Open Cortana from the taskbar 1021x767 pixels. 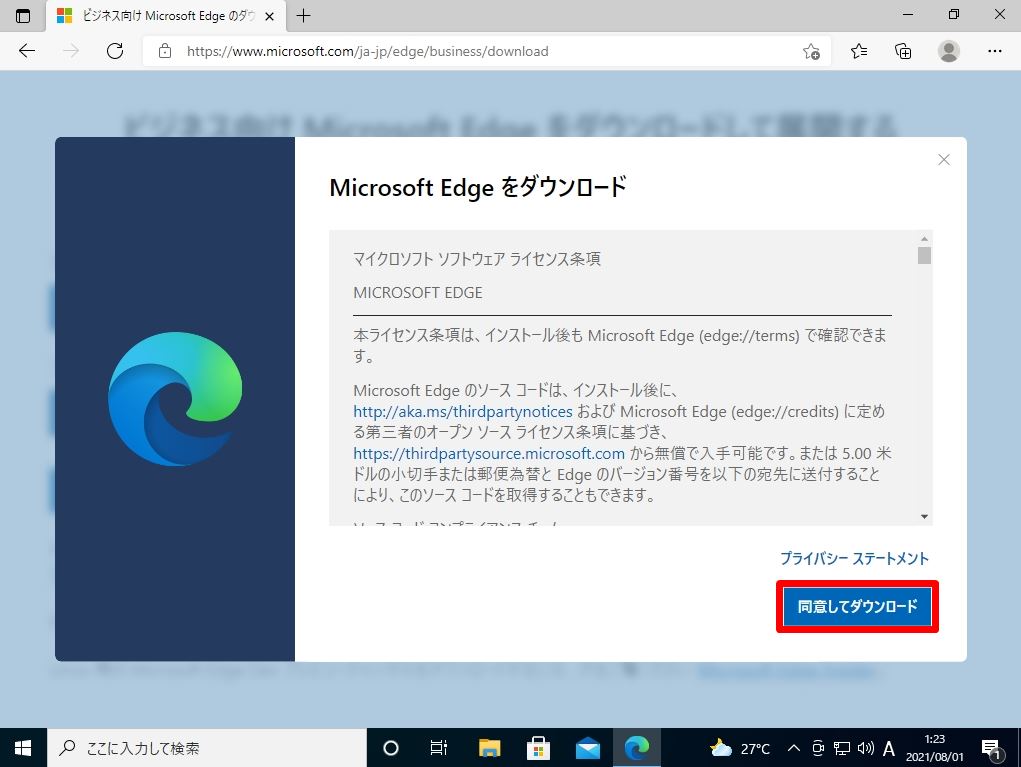(x=391, y=748)
